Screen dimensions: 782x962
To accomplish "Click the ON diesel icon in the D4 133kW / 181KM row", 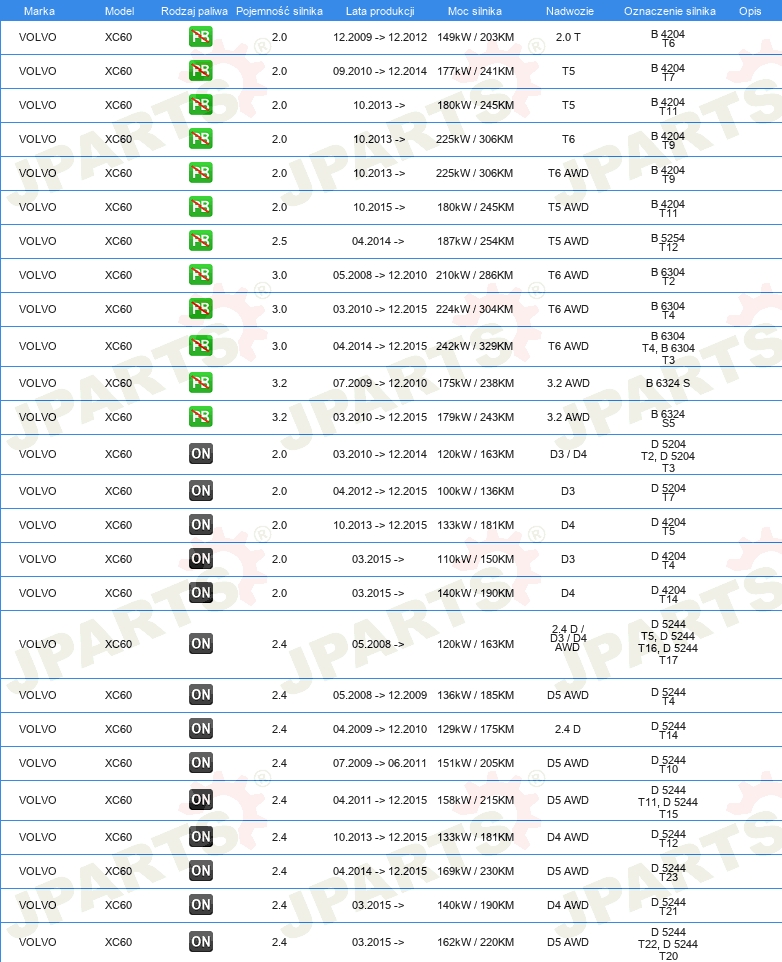I will pyautogui.click(x=201, y=525).
